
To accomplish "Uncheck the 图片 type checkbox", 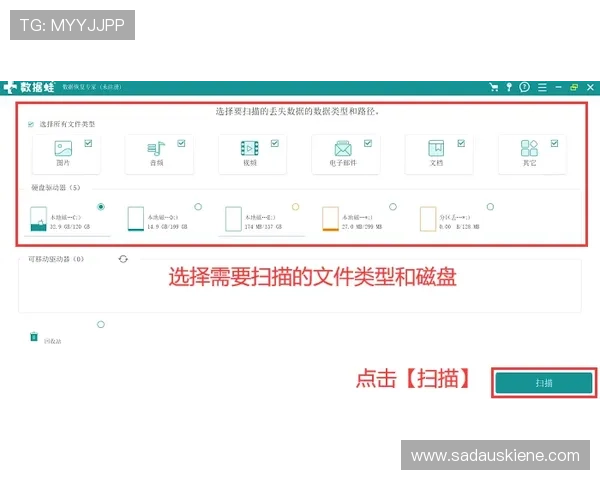I will (x=88, y=143).
